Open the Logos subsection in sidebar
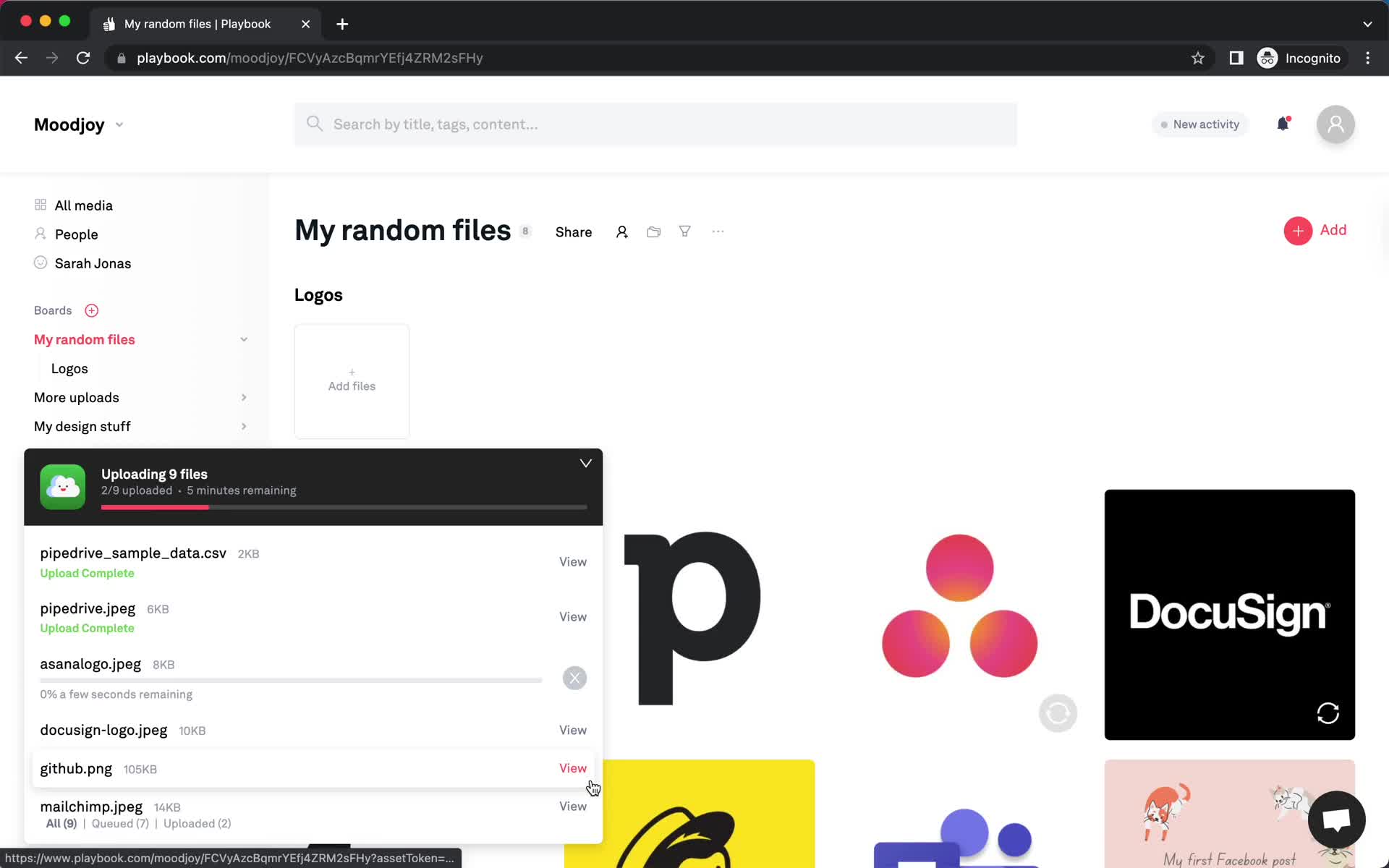 [70, 368]
